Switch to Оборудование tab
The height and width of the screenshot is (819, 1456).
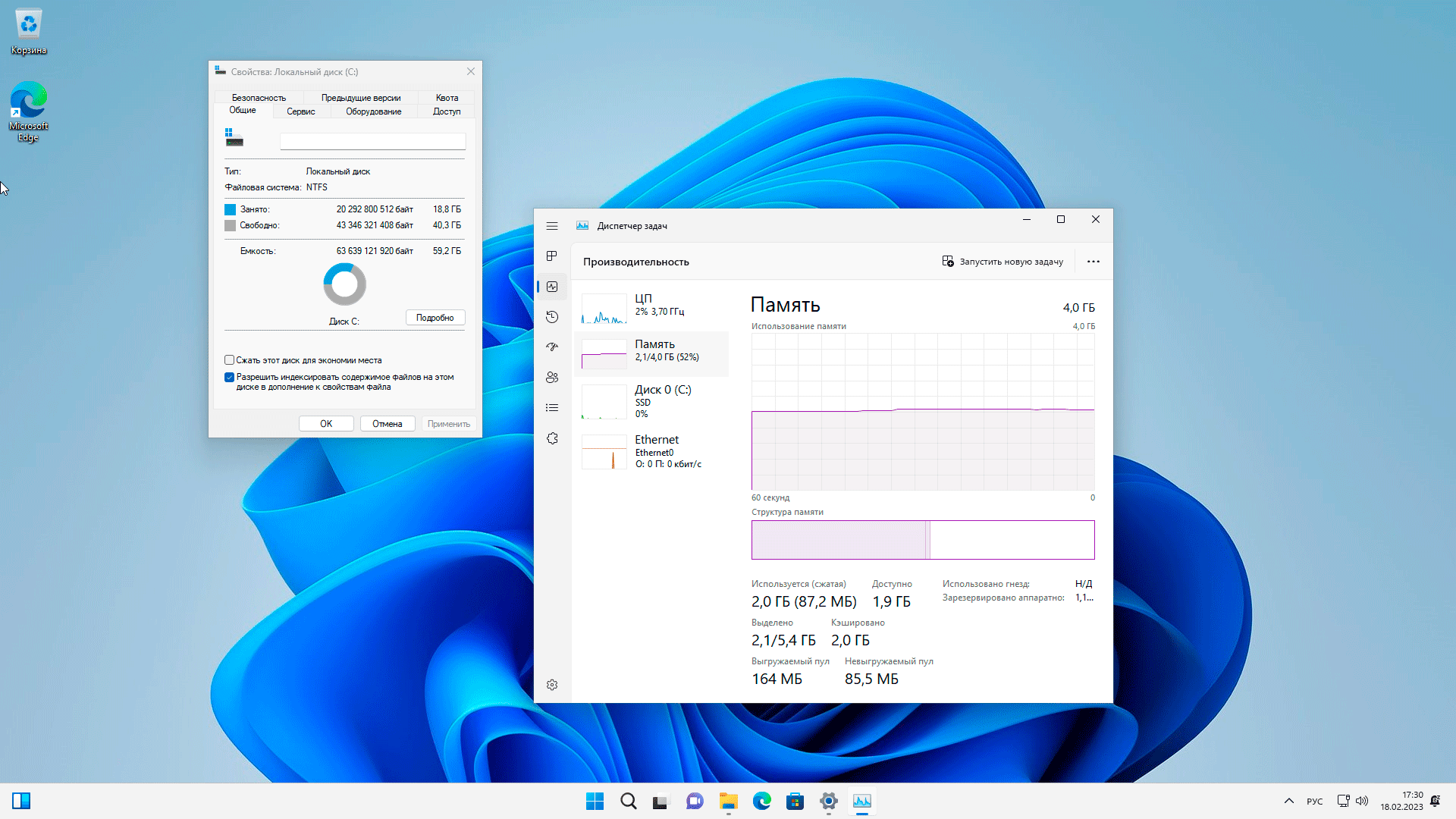373,111
